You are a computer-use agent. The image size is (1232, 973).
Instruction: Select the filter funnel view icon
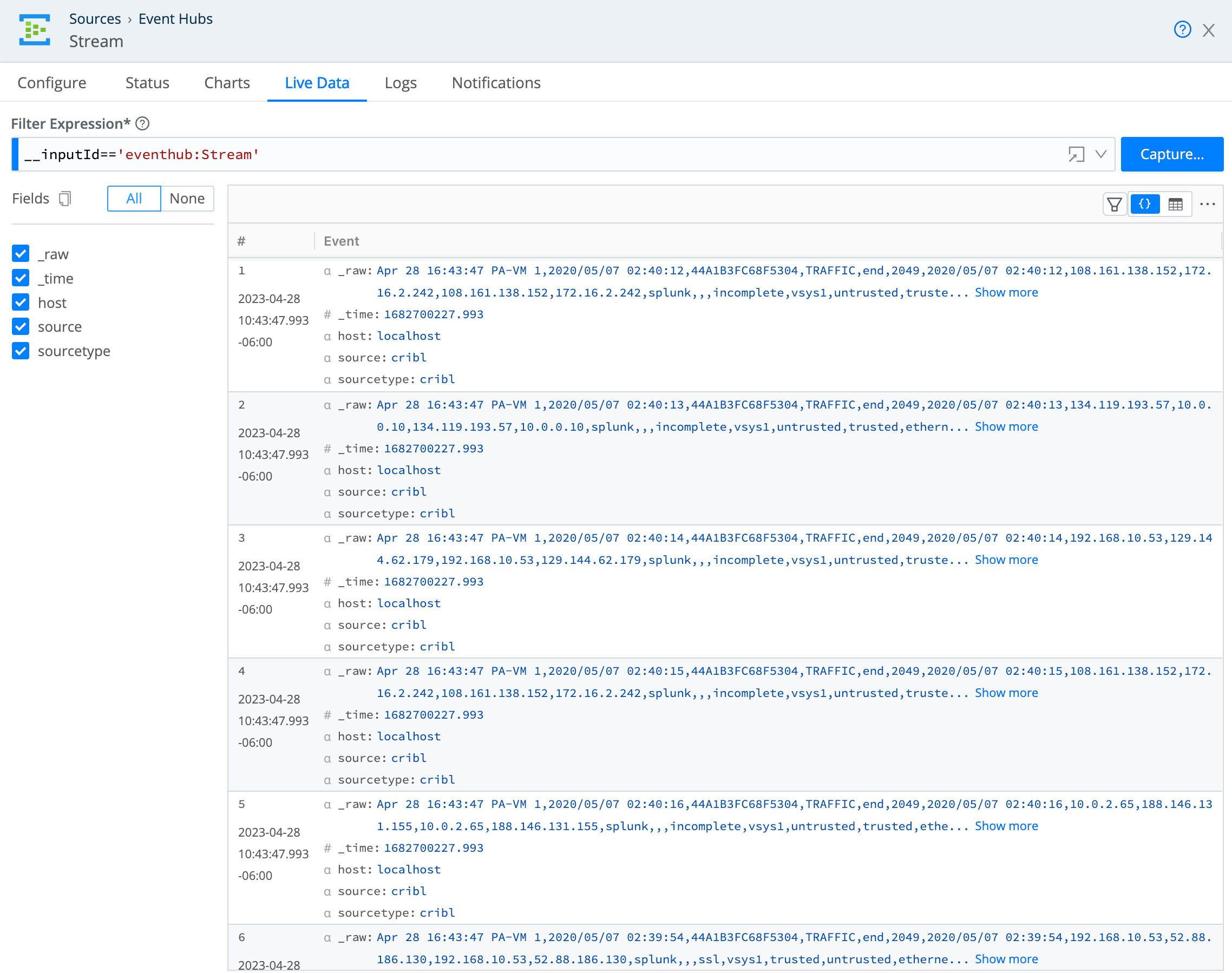(1115, 203)
